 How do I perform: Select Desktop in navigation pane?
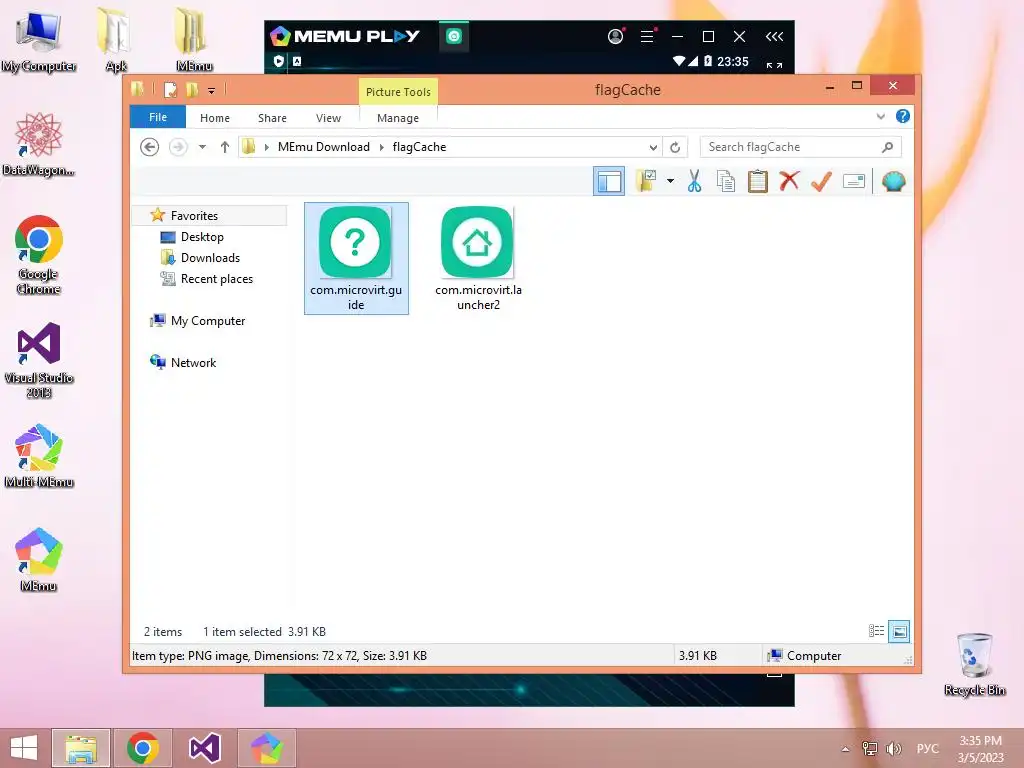[202, 237]
